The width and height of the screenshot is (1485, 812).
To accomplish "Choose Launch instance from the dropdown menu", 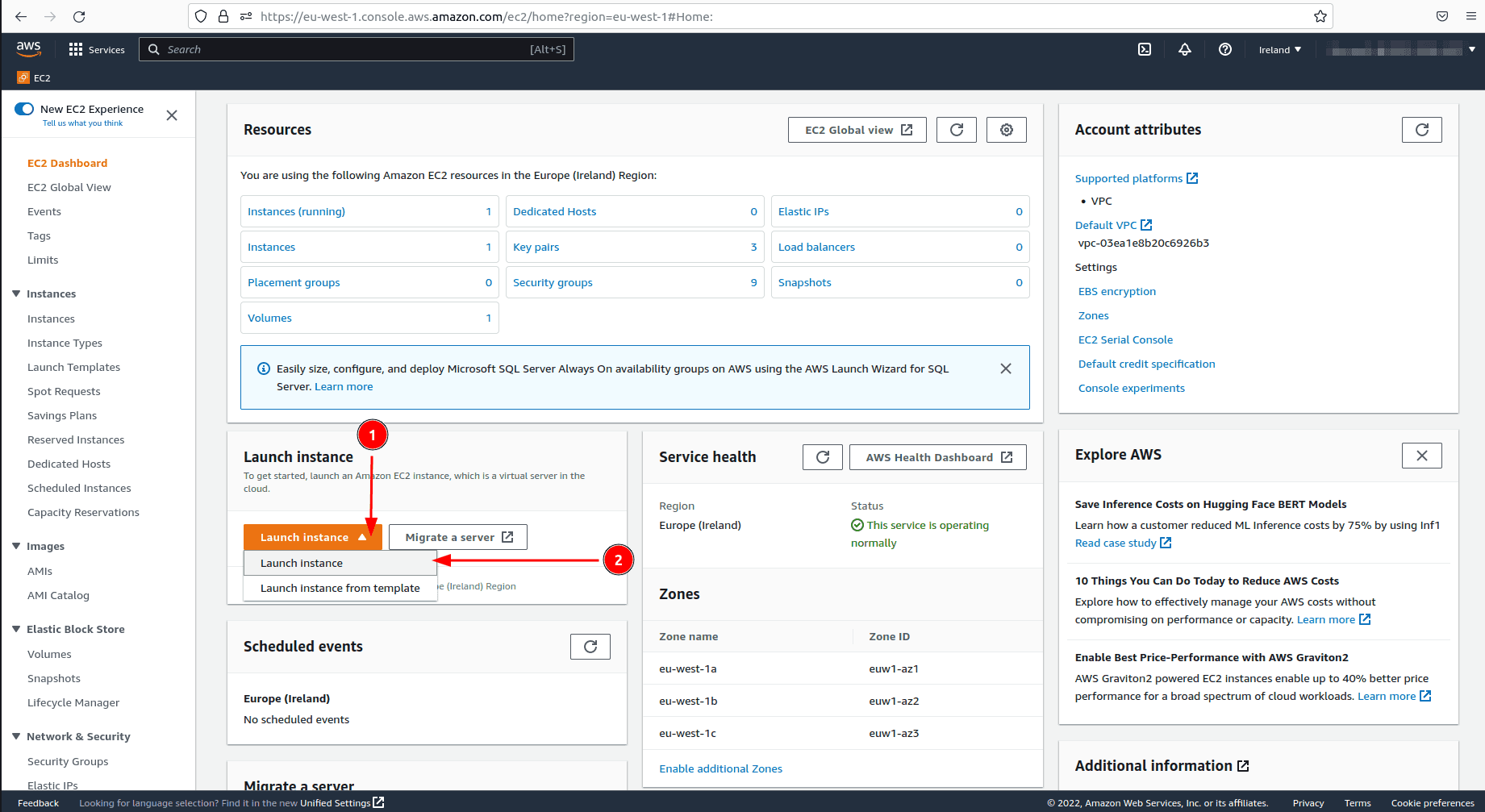I will pos(340,563).
